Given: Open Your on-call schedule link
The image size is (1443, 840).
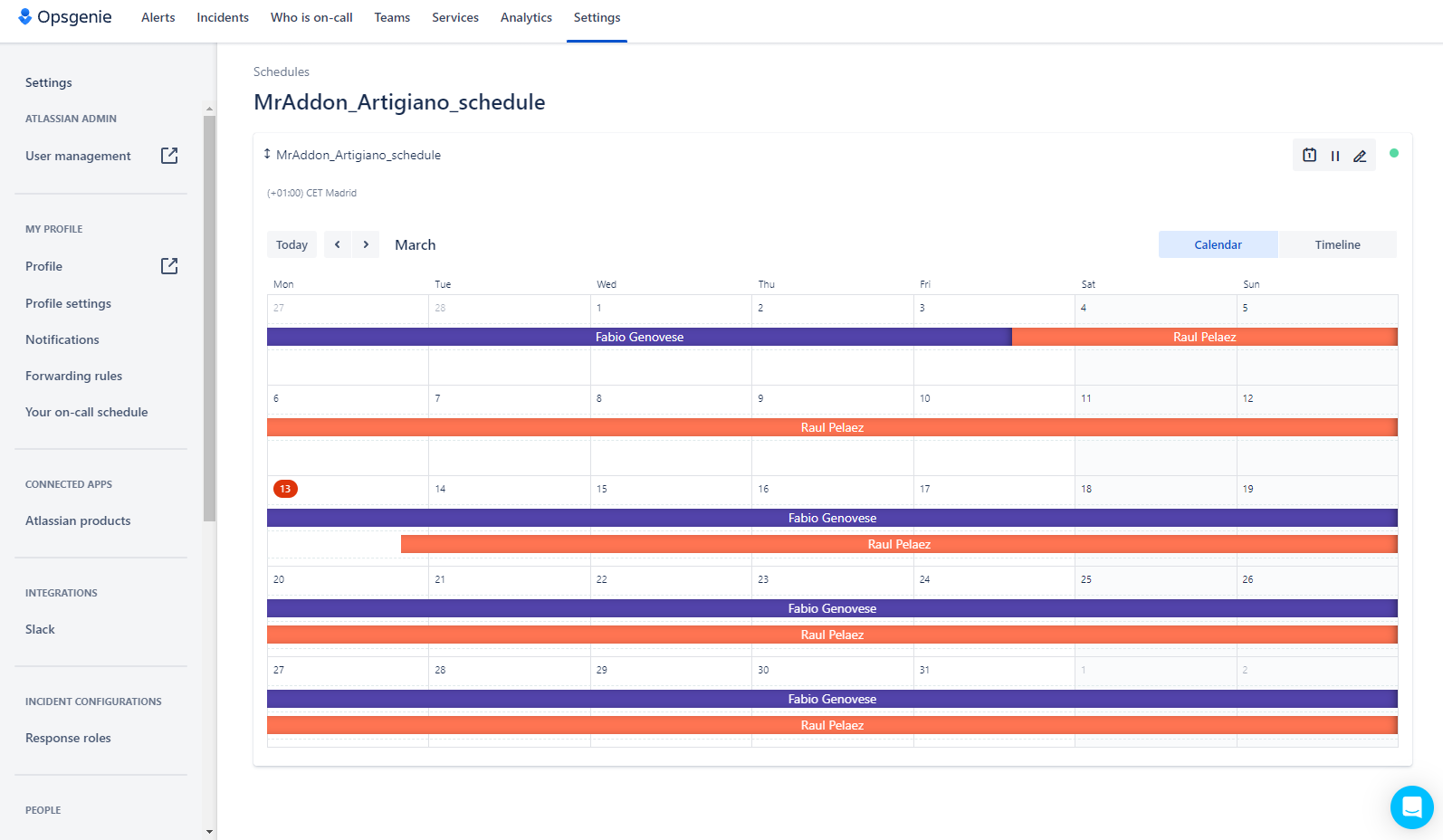Looking at the screenshot, I should (x=86, y=412).
